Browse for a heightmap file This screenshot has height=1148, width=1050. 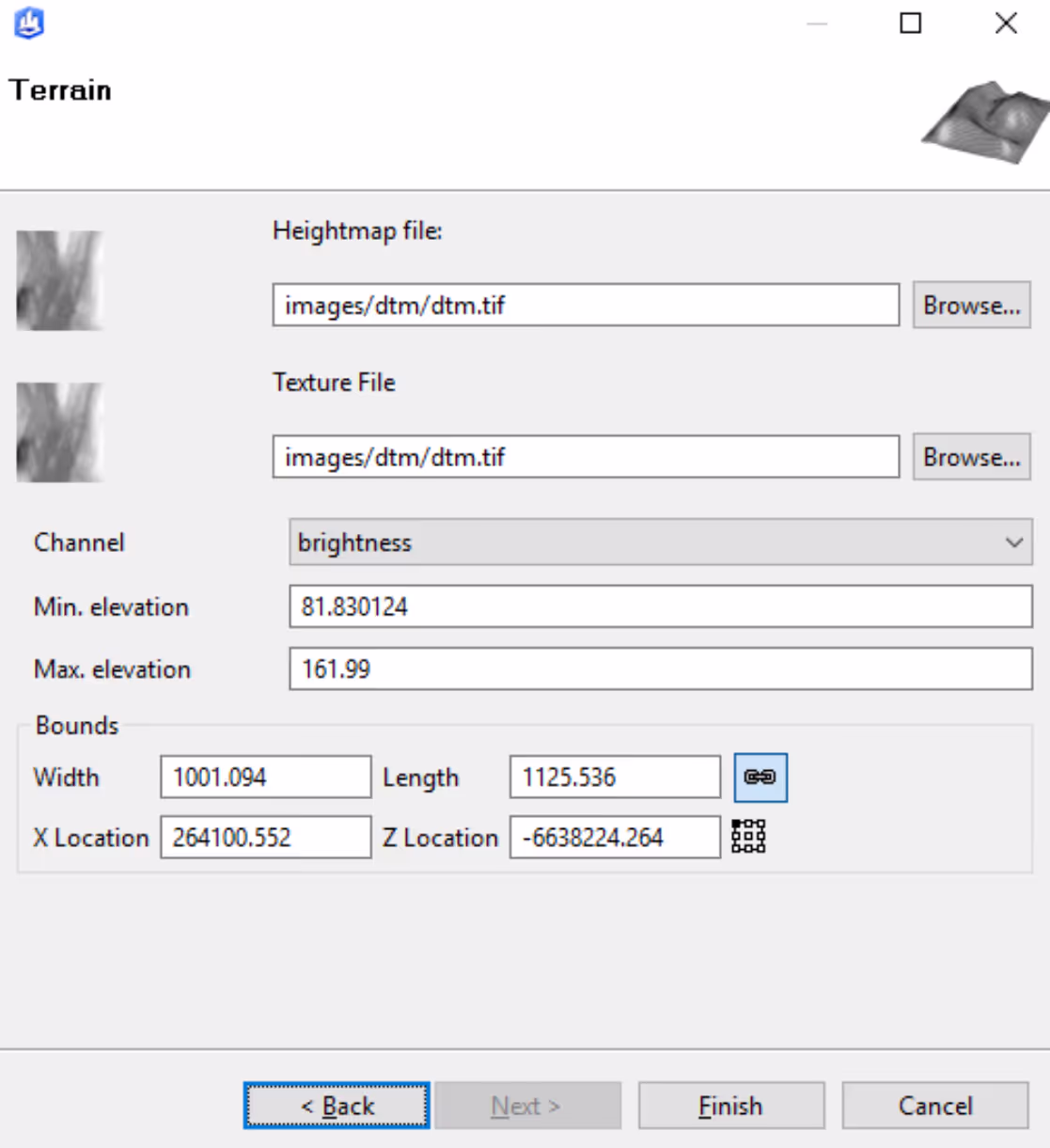[972, 306]
